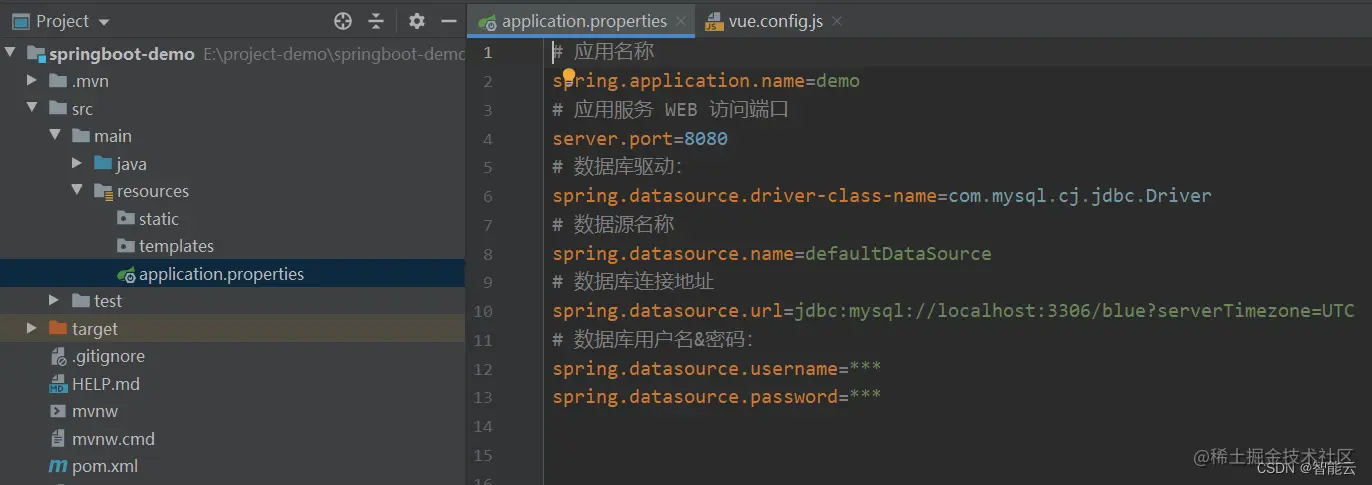1372x485 pixels.
Task: Click the .gitignore file icon
Action: pos(58,356)
